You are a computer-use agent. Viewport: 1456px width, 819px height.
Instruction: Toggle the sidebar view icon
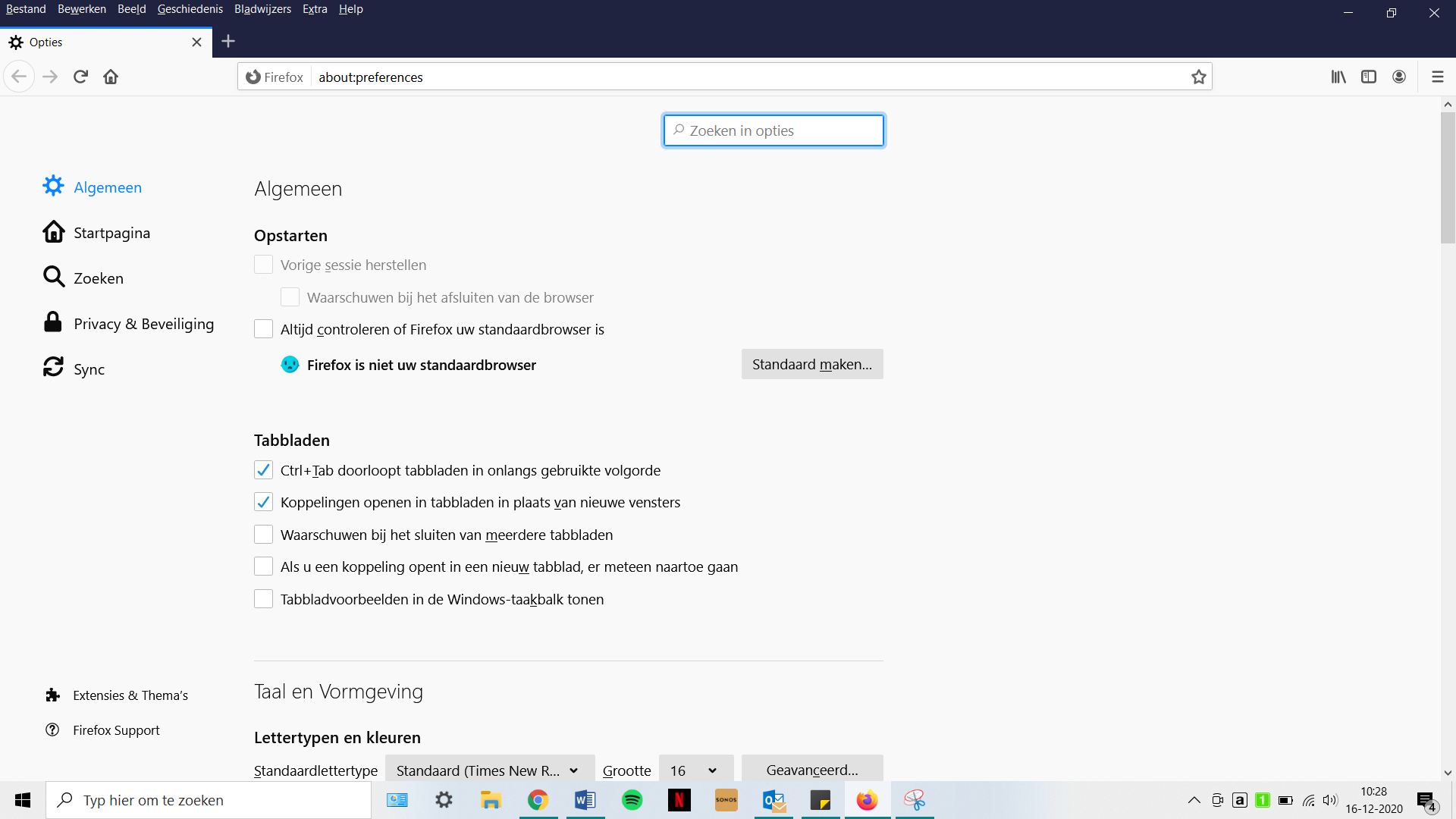point(1369,77)
